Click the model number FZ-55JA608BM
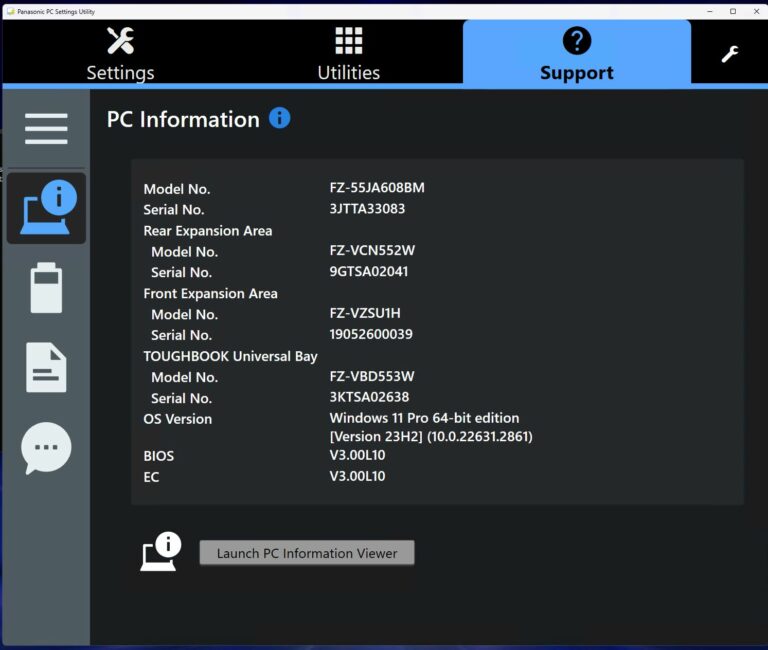768x650 pixels. coord(377,188)
